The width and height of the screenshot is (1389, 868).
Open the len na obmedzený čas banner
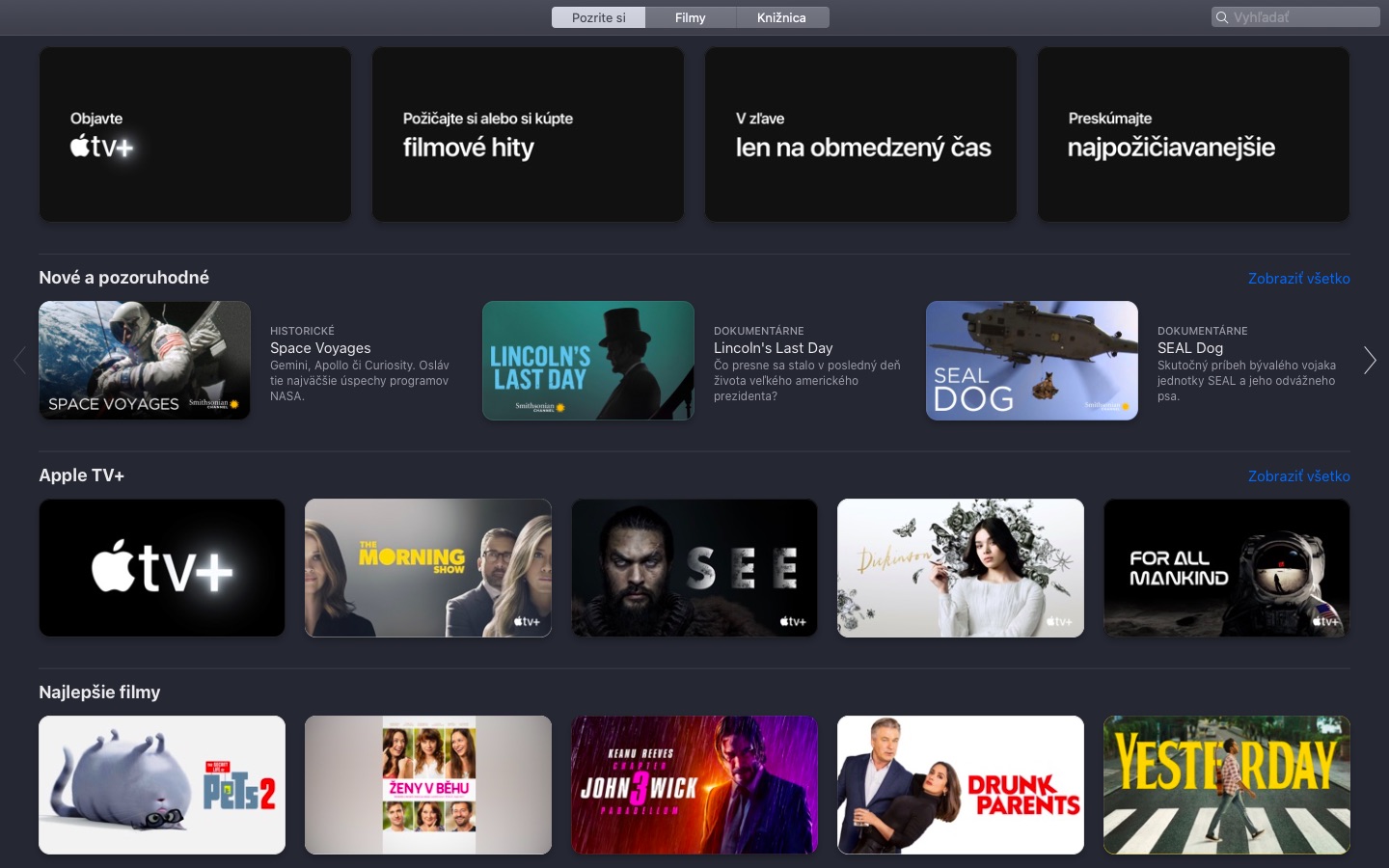860,134
